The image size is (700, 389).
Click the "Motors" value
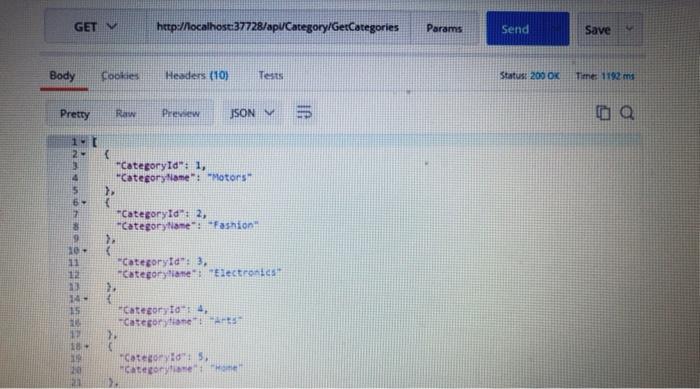coord(230,178)
